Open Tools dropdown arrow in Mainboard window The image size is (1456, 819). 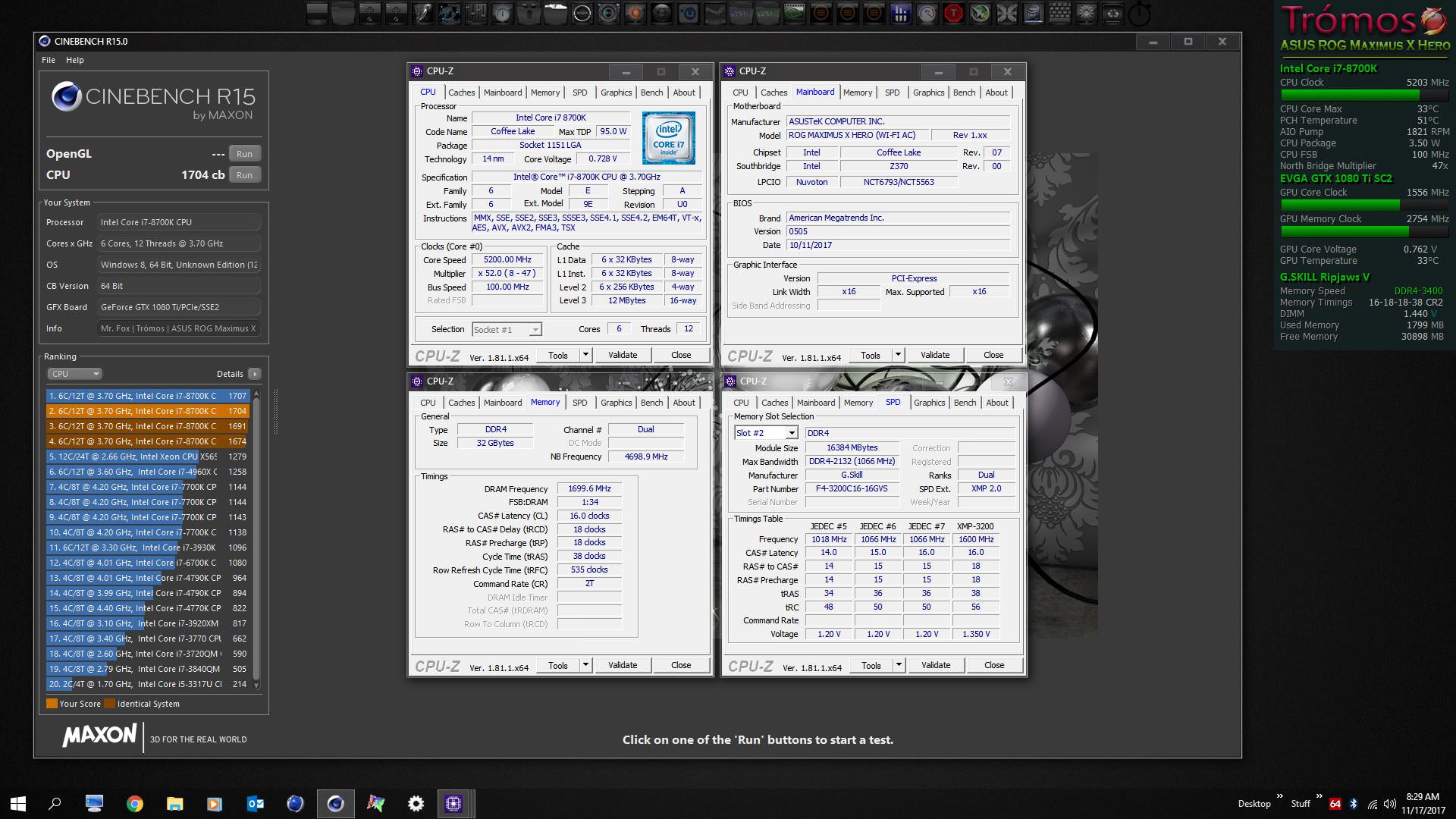point(898,355)
